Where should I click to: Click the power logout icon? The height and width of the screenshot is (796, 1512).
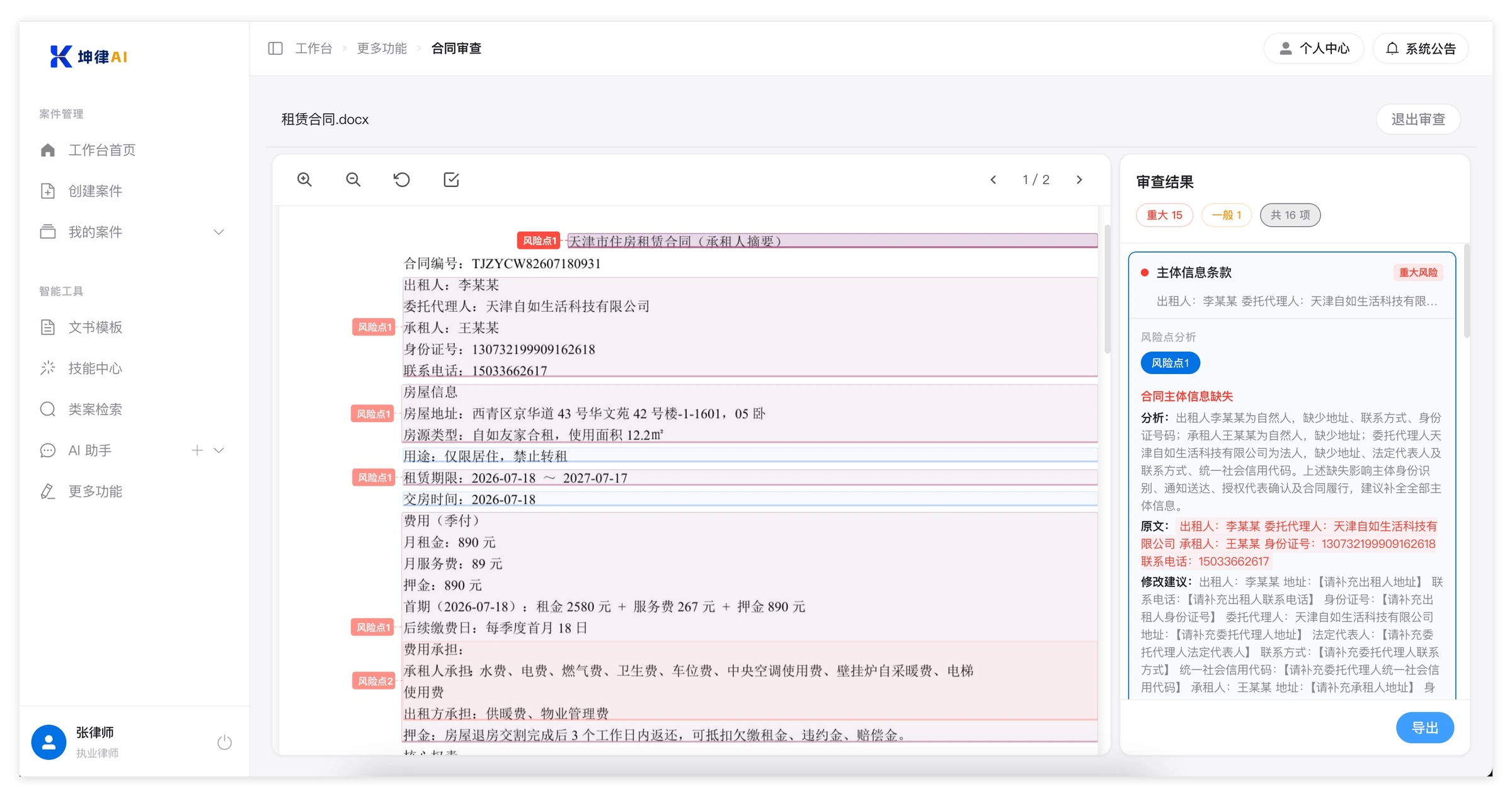[224, 742]
